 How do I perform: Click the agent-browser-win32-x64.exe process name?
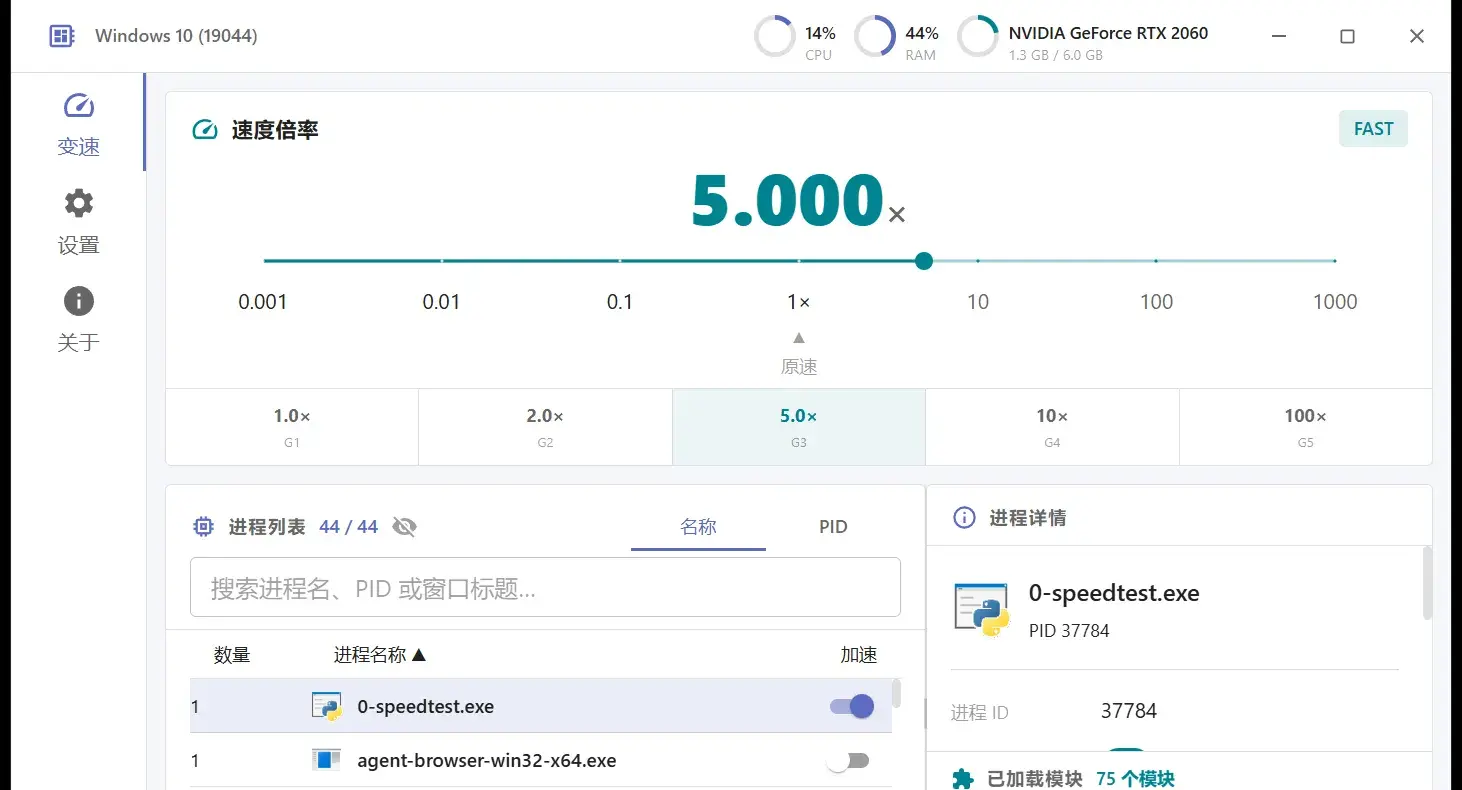(487, 761)
